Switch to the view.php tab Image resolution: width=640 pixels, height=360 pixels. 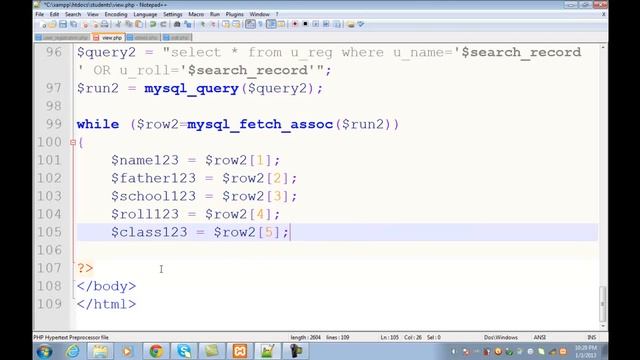tap(108, 38)
